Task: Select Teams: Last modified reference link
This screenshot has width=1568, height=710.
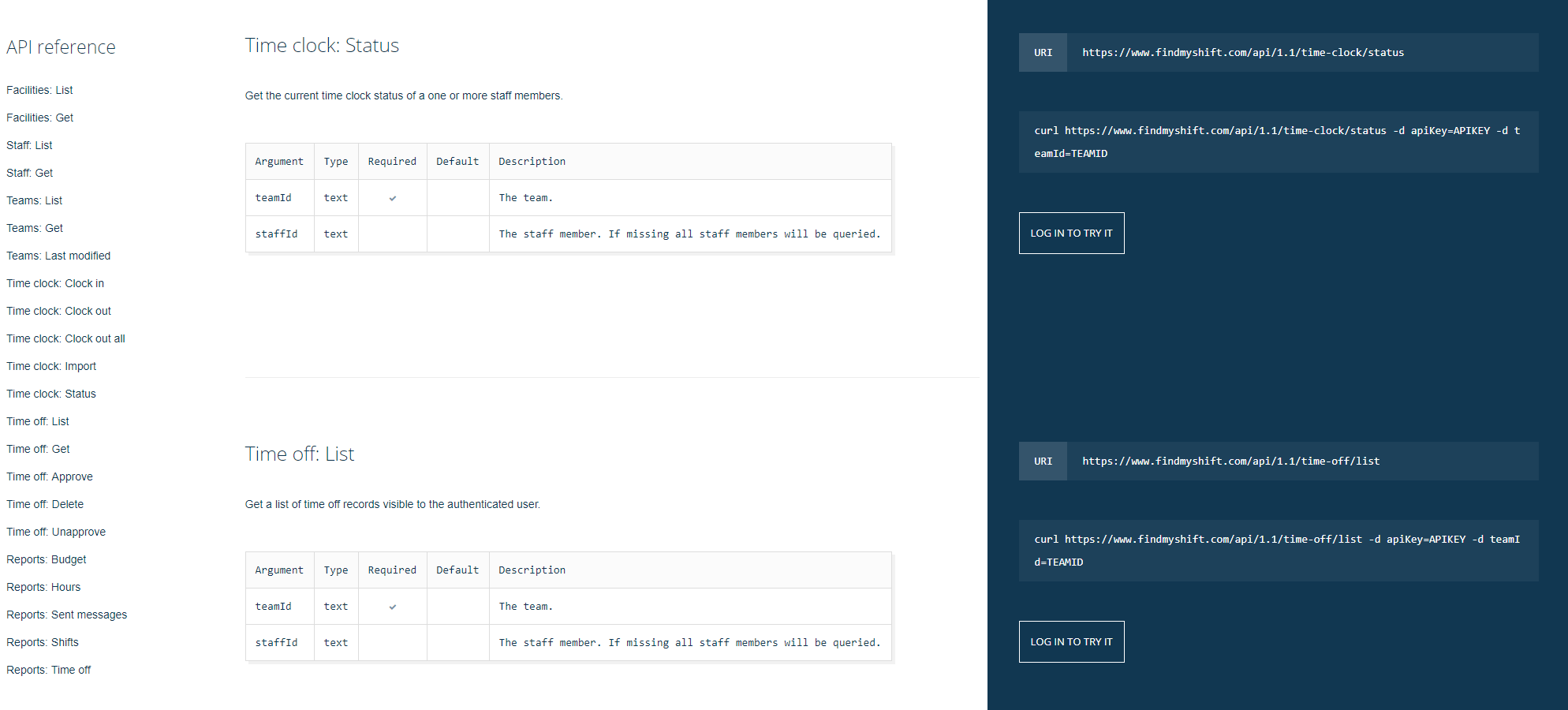Action: point(58,256)
